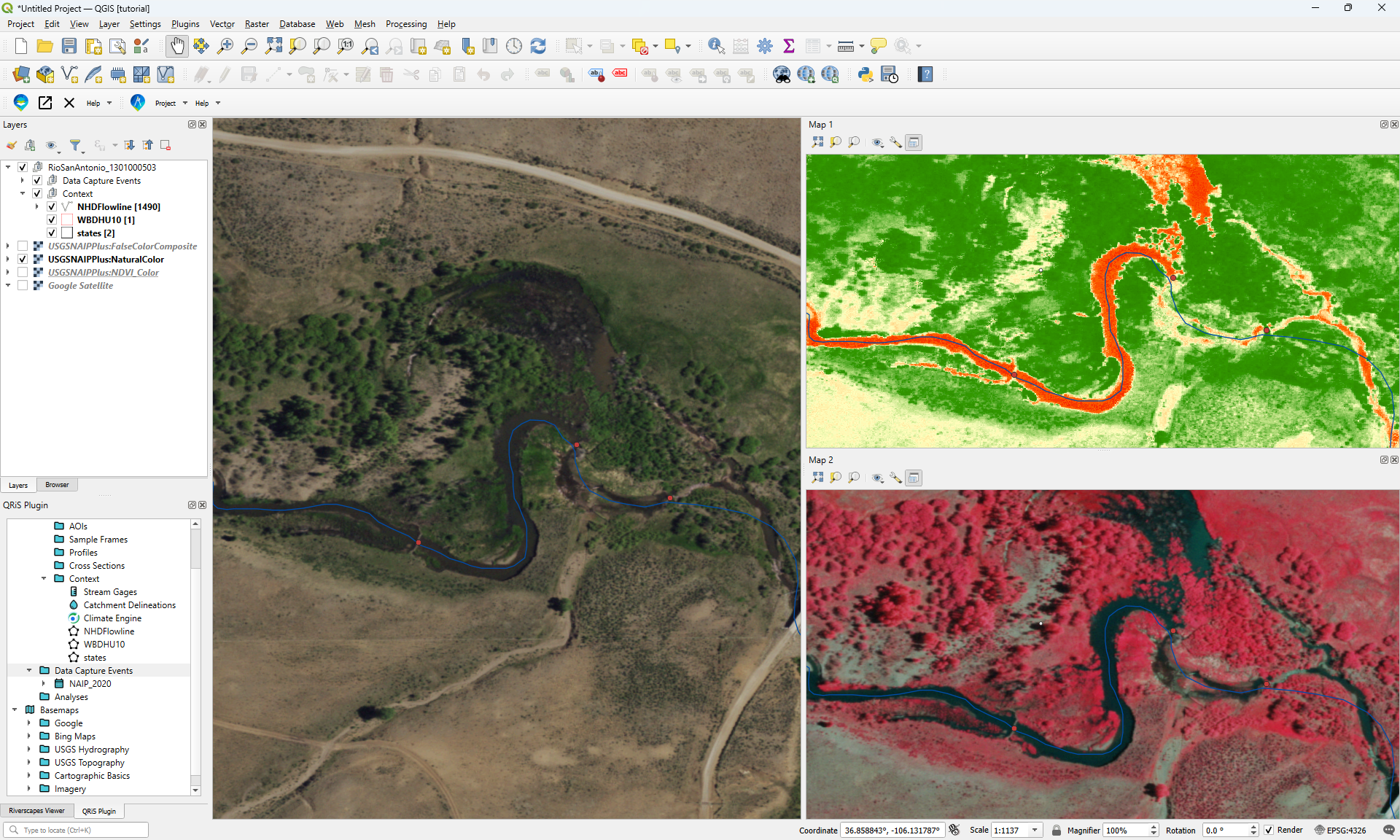
Task: Click Filter Legend icon in Layers panel
Action: (75, 145)
